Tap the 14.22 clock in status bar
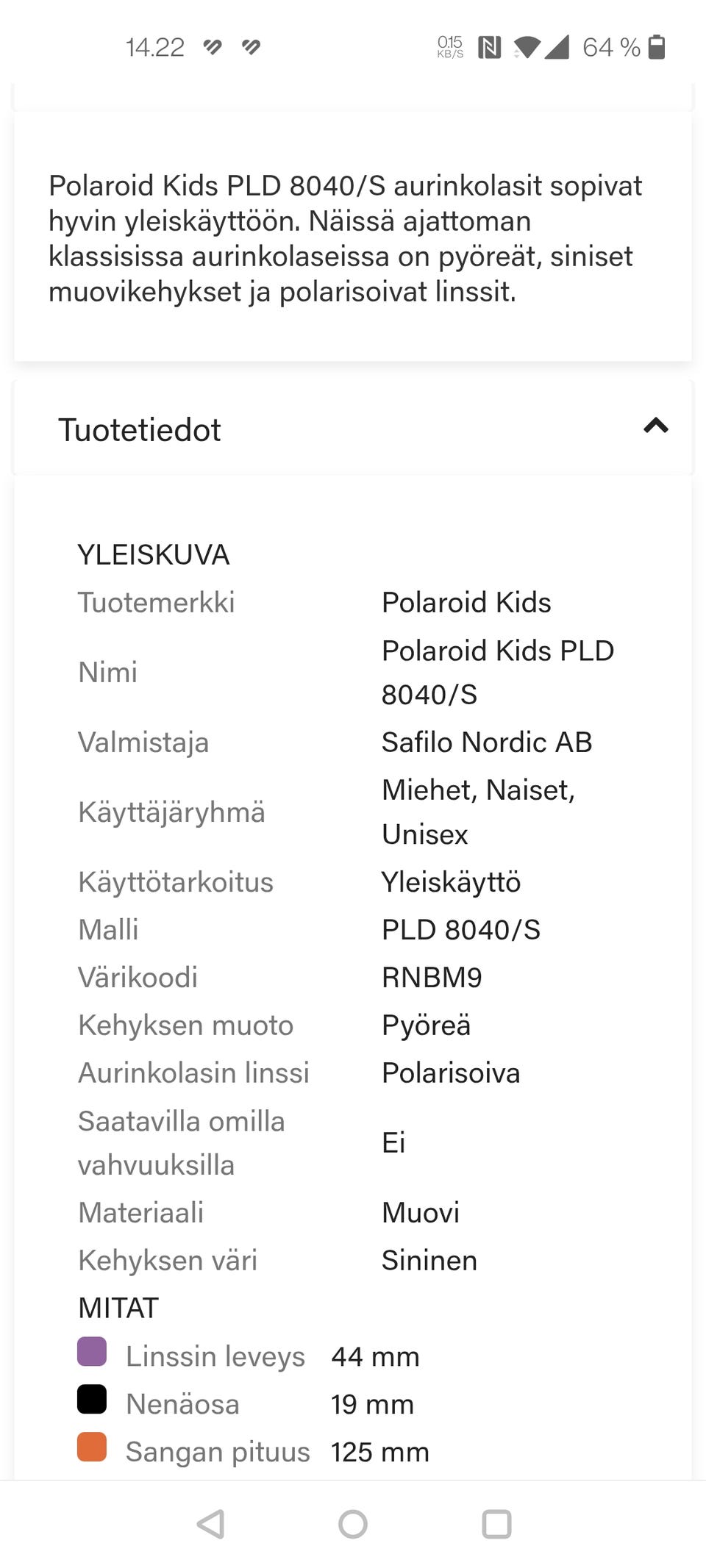 (155, 48)
